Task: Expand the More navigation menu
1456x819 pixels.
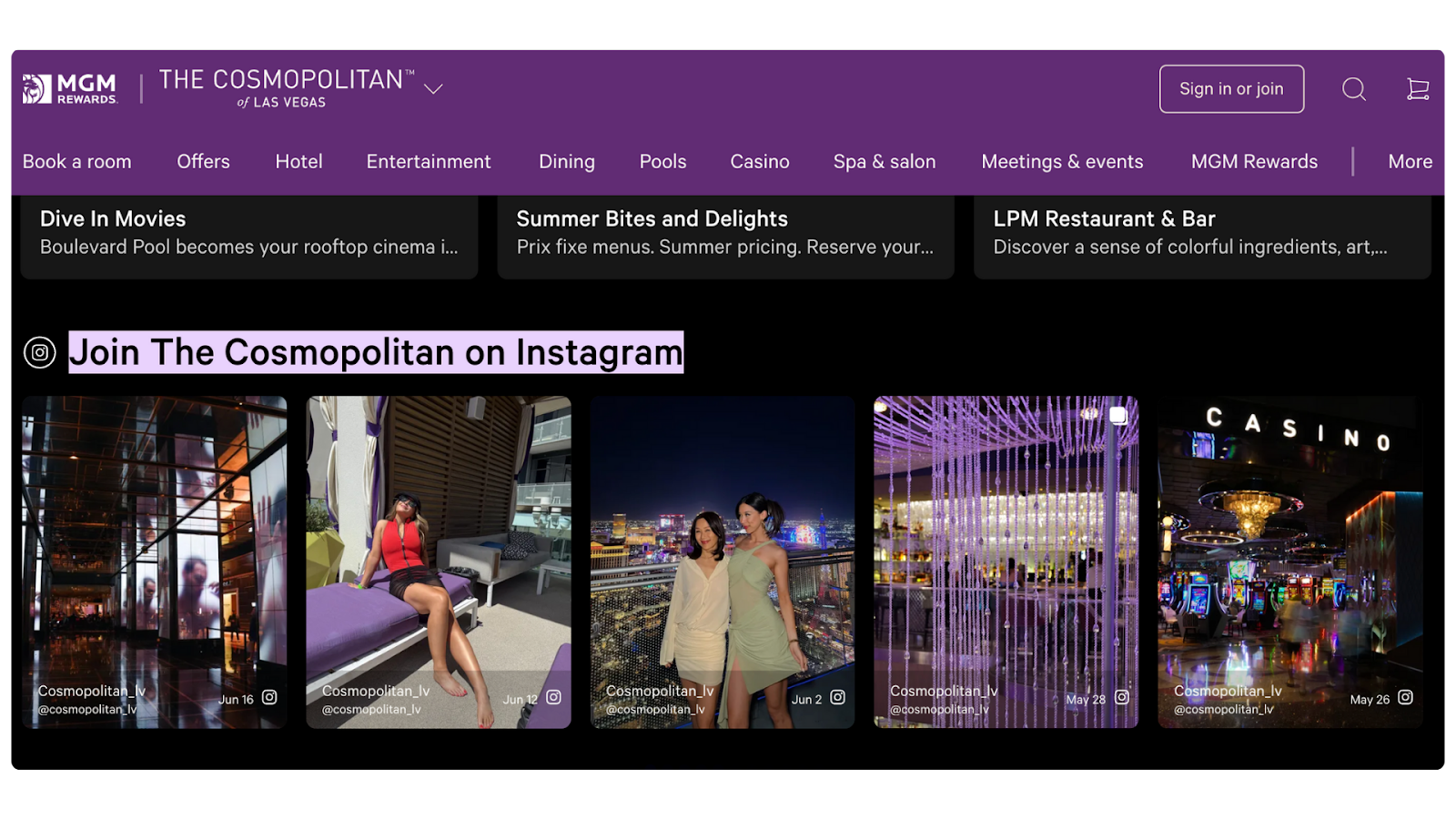Action: tap(1410, 161)
